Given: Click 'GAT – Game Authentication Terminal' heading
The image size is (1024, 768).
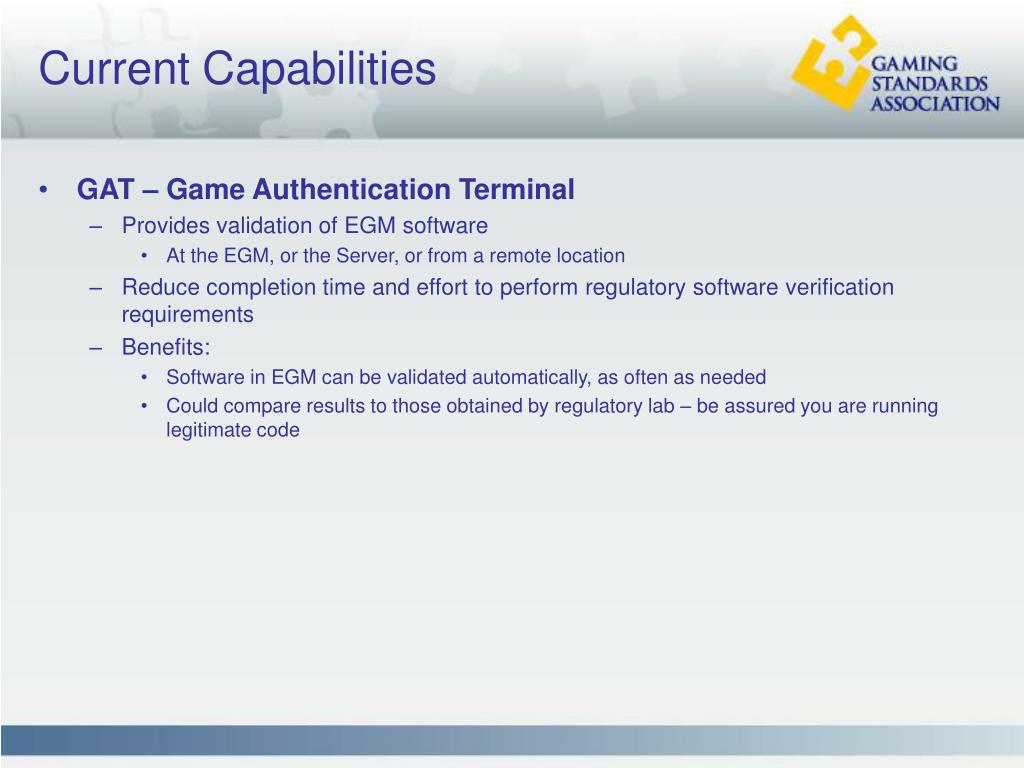Looking at the screenshot, I should tap(325, 189).
